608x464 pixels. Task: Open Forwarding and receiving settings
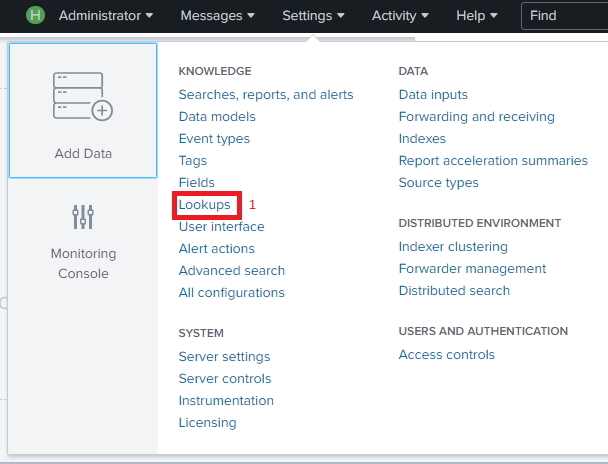(x=476, y=117)
